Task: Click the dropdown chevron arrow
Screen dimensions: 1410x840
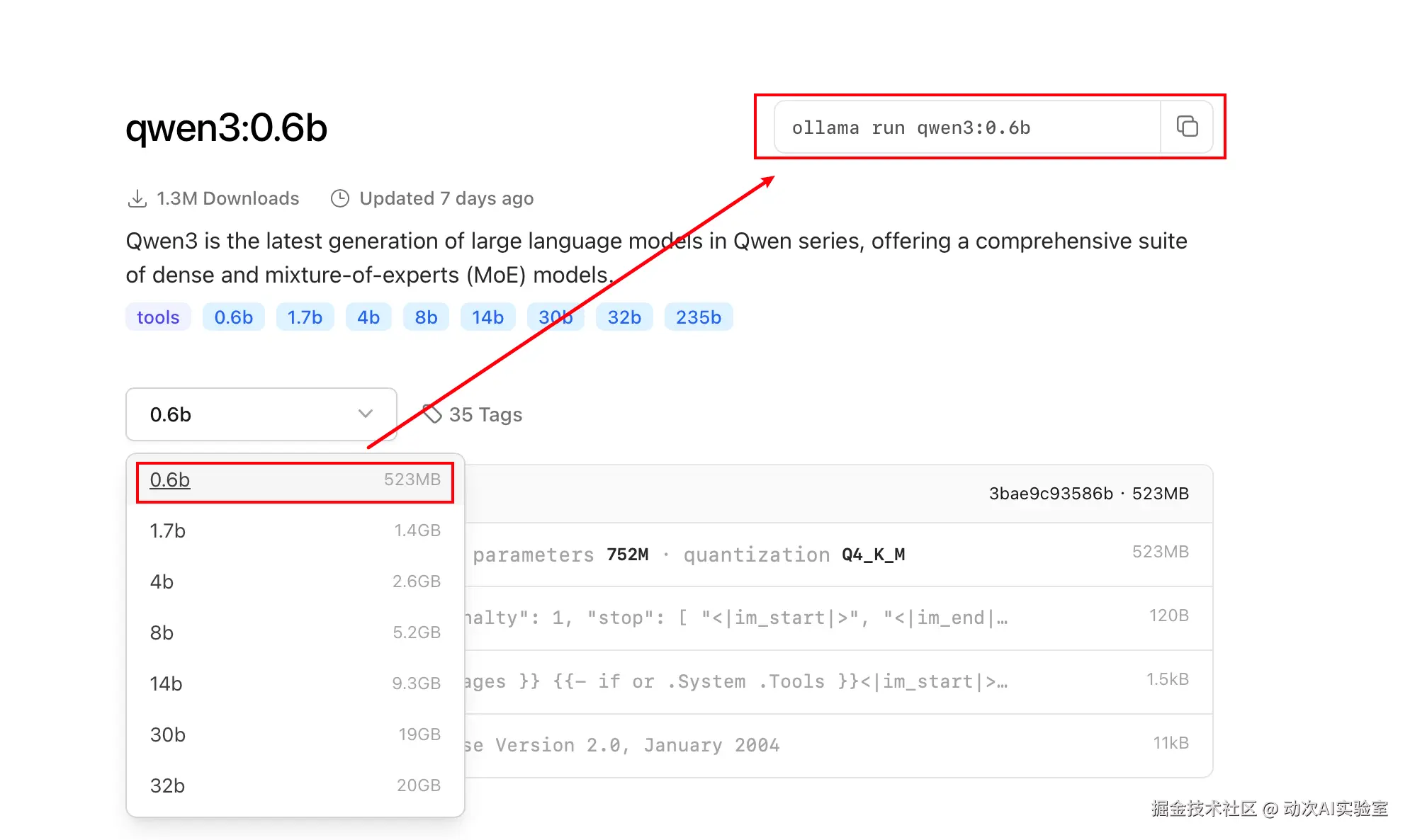Action: point(366,414)
